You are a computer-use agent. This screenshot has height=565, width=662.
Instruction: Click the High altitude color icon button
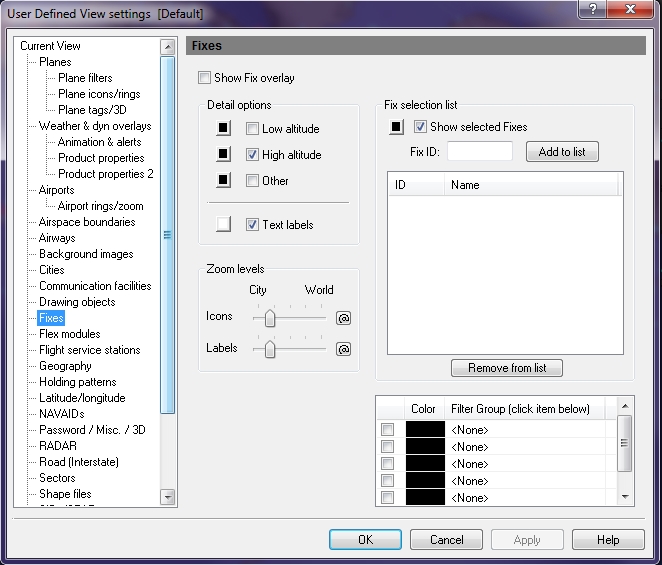(224, 155)
